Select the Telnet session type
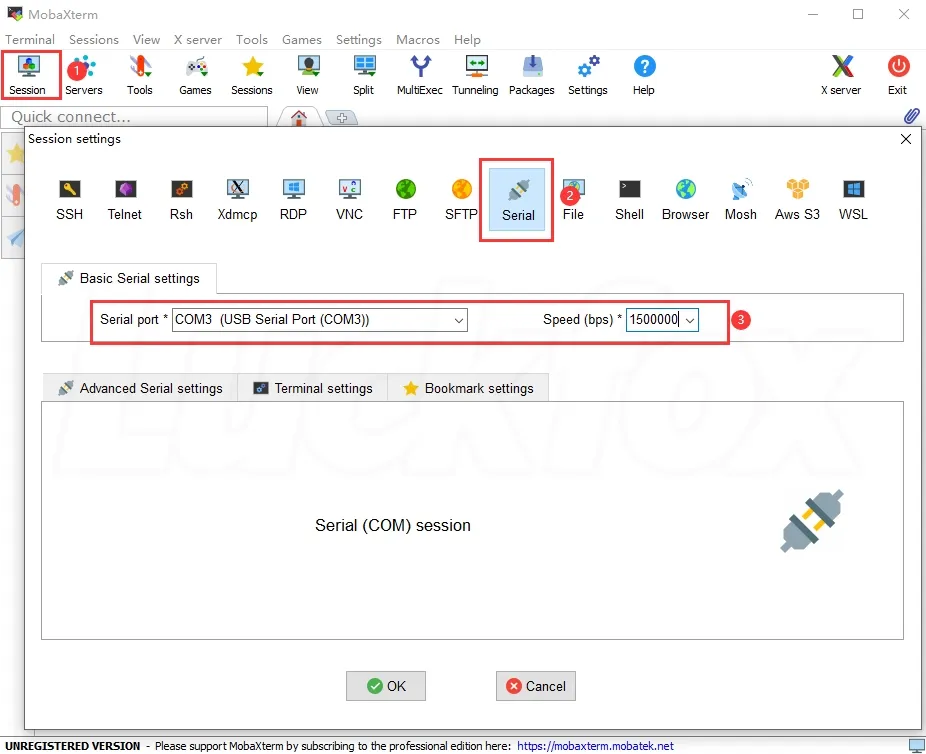Viewport: 926px width, 754px height. 125,200
